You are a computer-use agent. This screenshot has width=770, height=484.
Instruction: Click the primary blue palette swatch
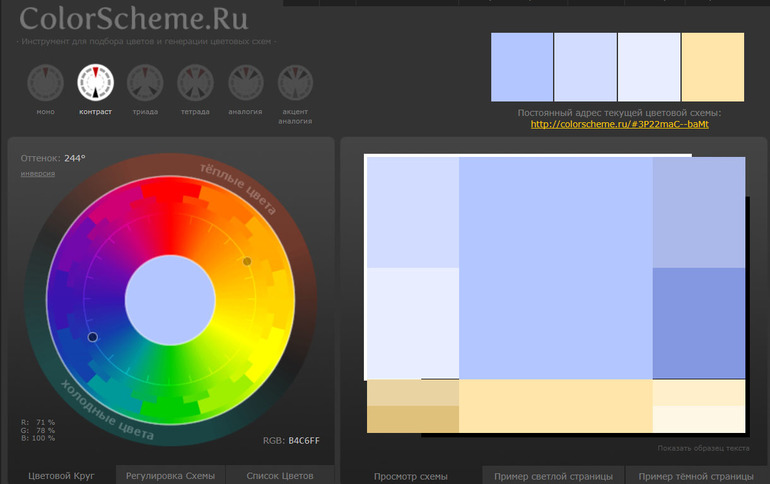coord(522,67)
